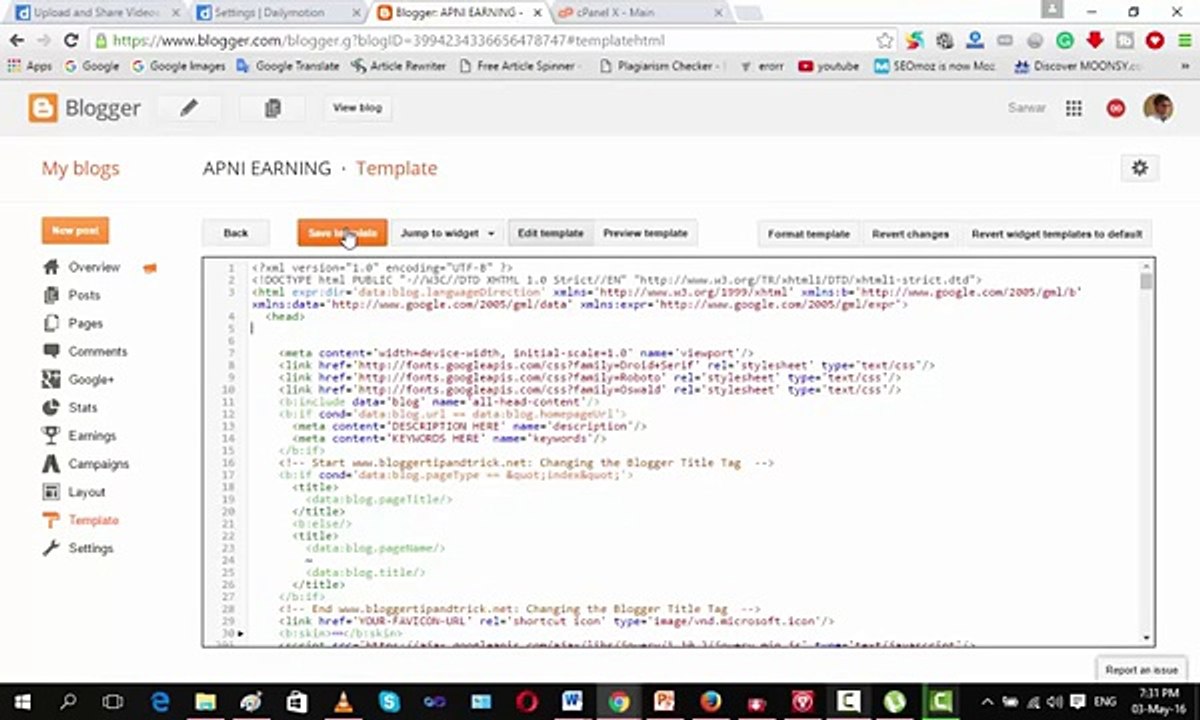Click the Overview orange flag icon
The image size is (1200, 720).
click(150, 268)
